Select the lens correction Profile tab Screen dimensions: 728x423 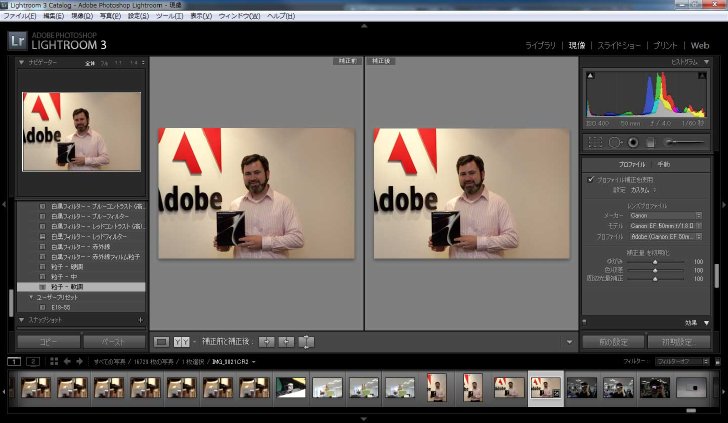[x=631, y=164]
